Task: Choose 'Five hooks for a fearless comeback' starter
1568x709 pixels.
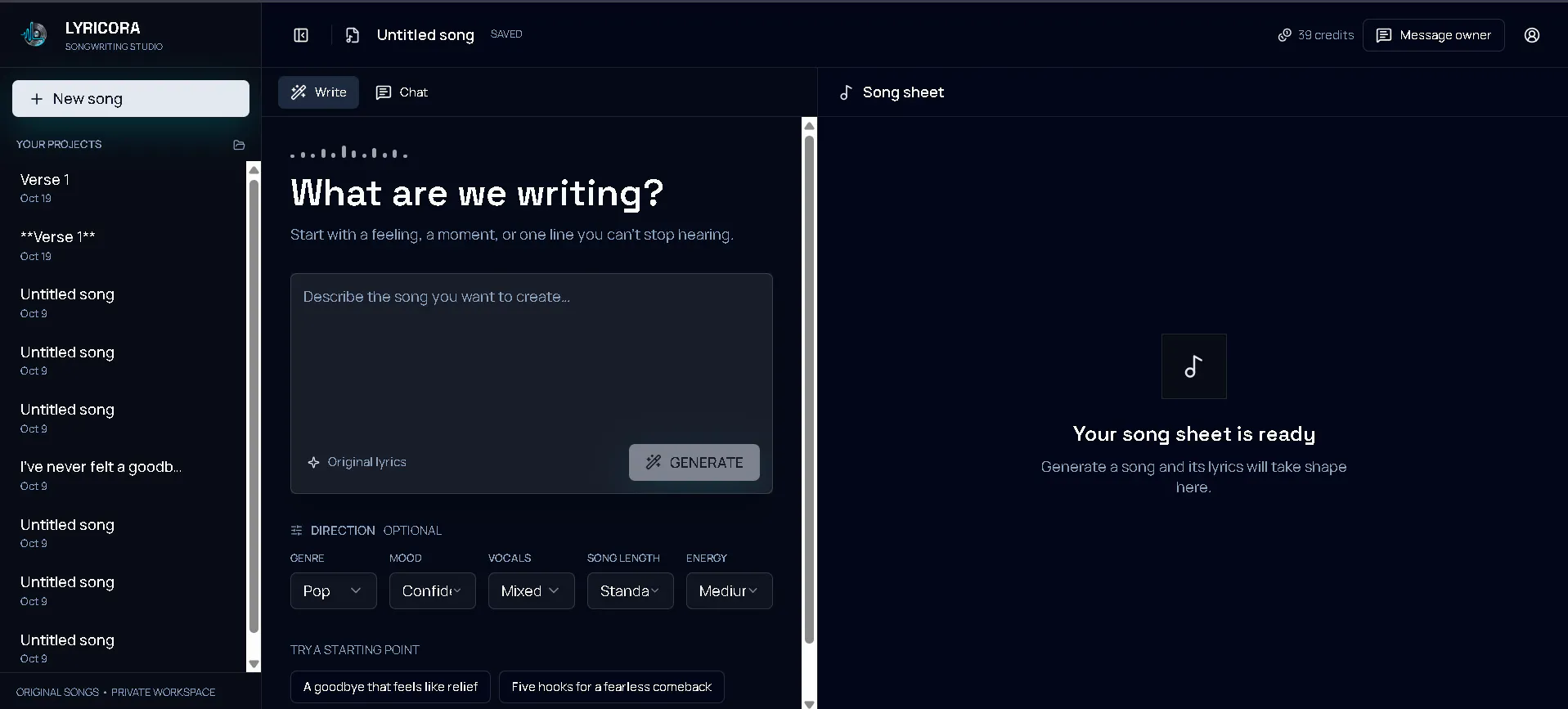Action: (x=612, y=687)
